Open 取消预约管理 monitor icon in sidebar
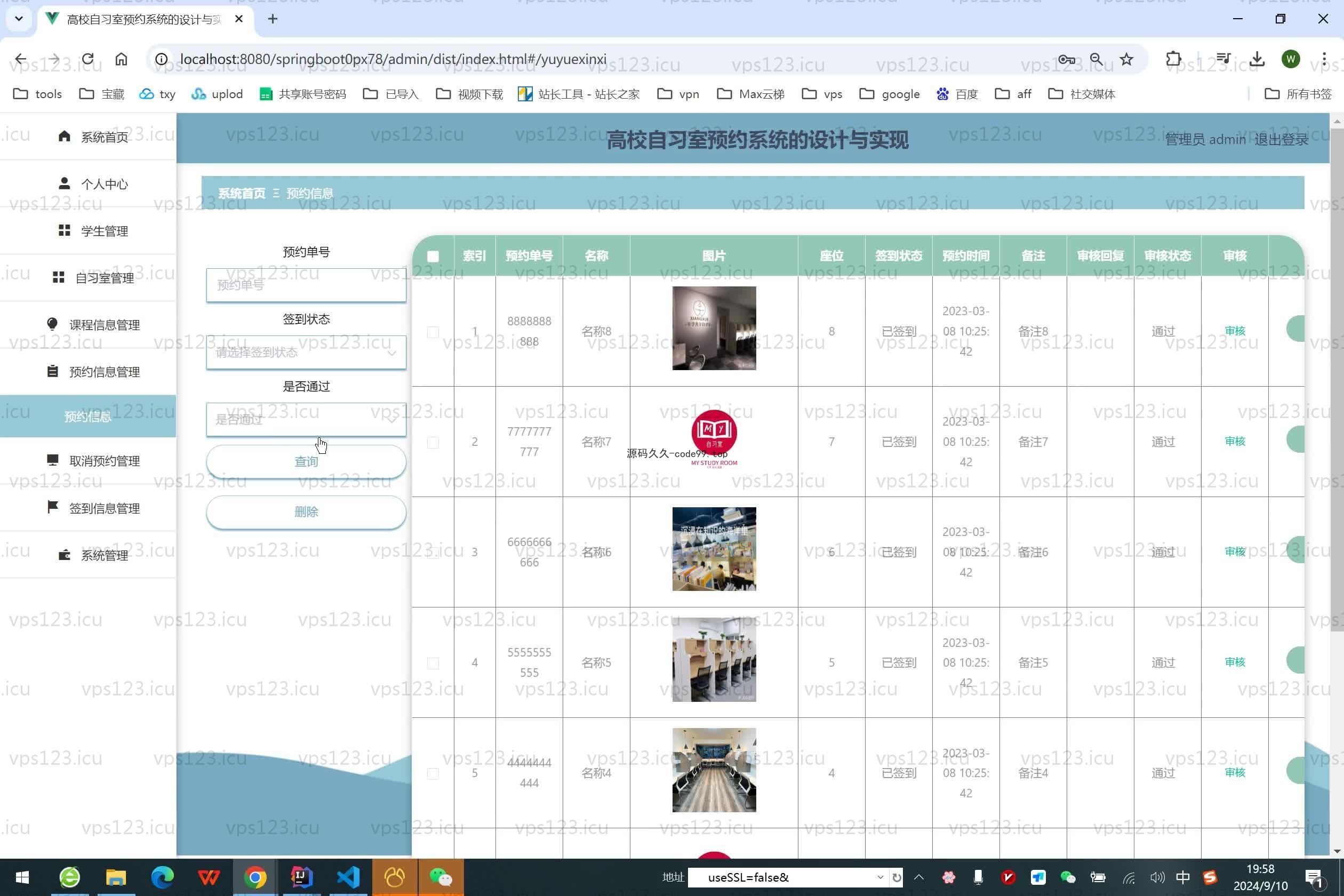This screenshot has width=1344, height=896. pos(53,460)
